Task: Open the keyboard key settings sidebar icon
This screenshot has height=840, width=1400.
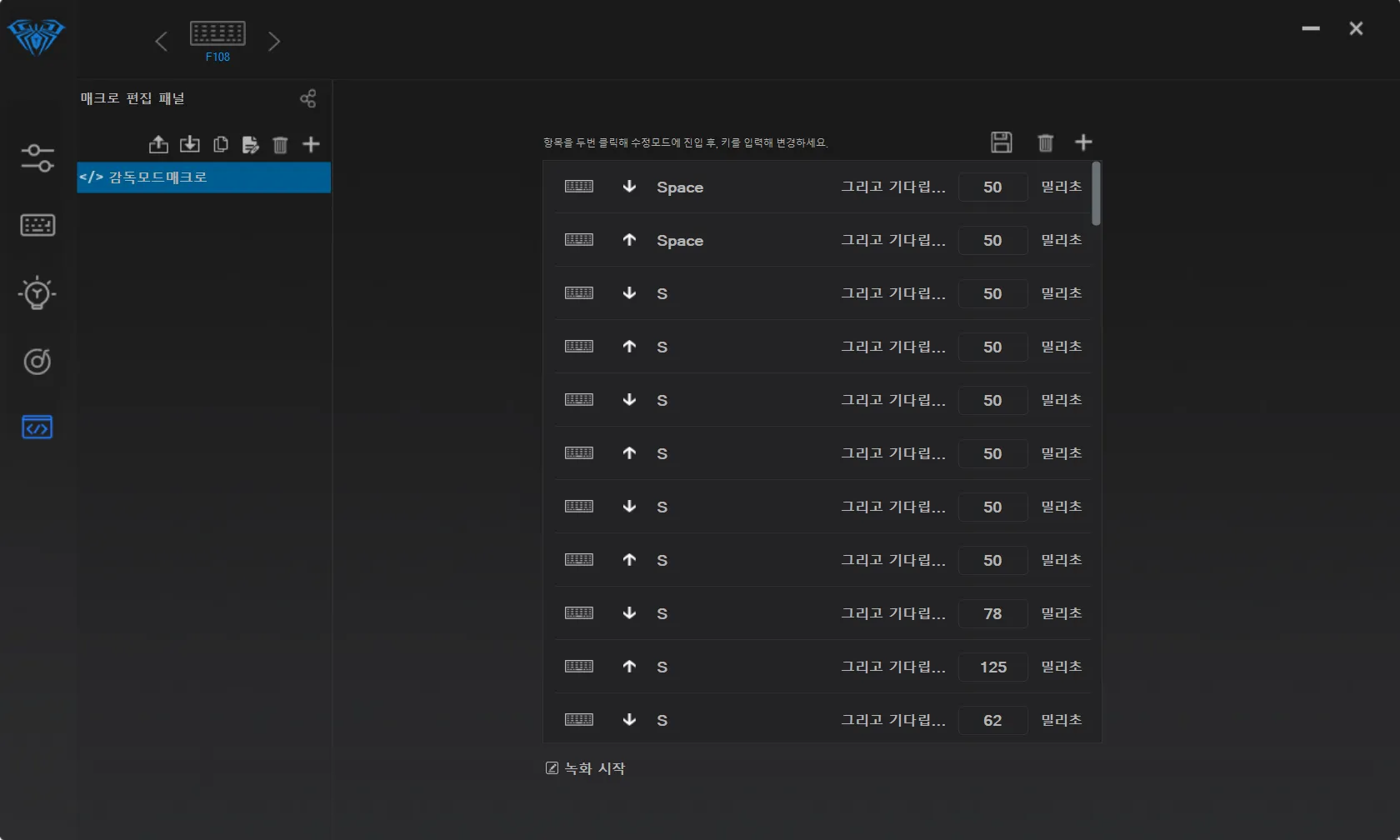Action: pyautogui.click(x=37, y=225)
